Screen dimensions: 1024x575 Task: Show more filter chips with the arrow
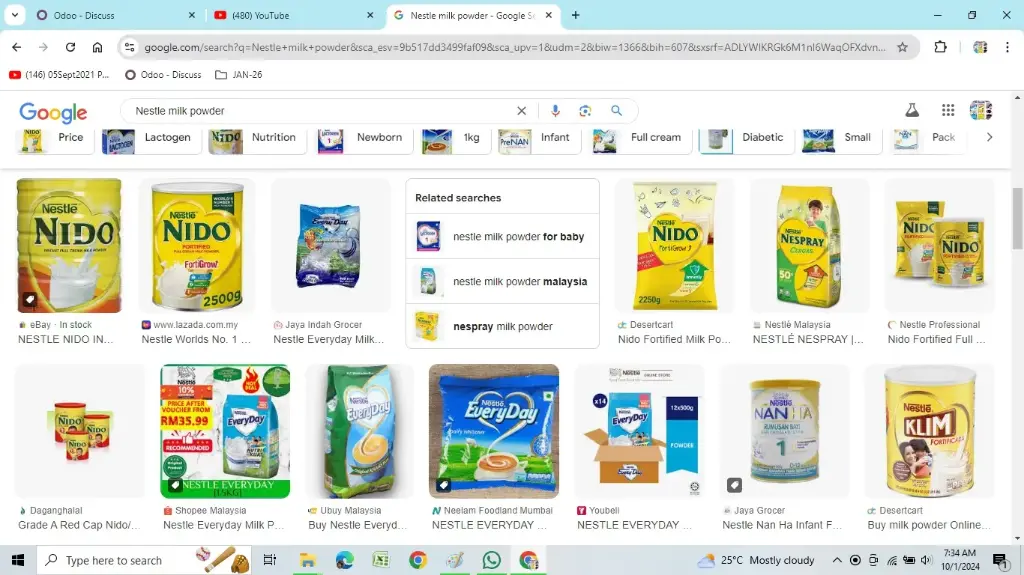(x=989, y=137)
